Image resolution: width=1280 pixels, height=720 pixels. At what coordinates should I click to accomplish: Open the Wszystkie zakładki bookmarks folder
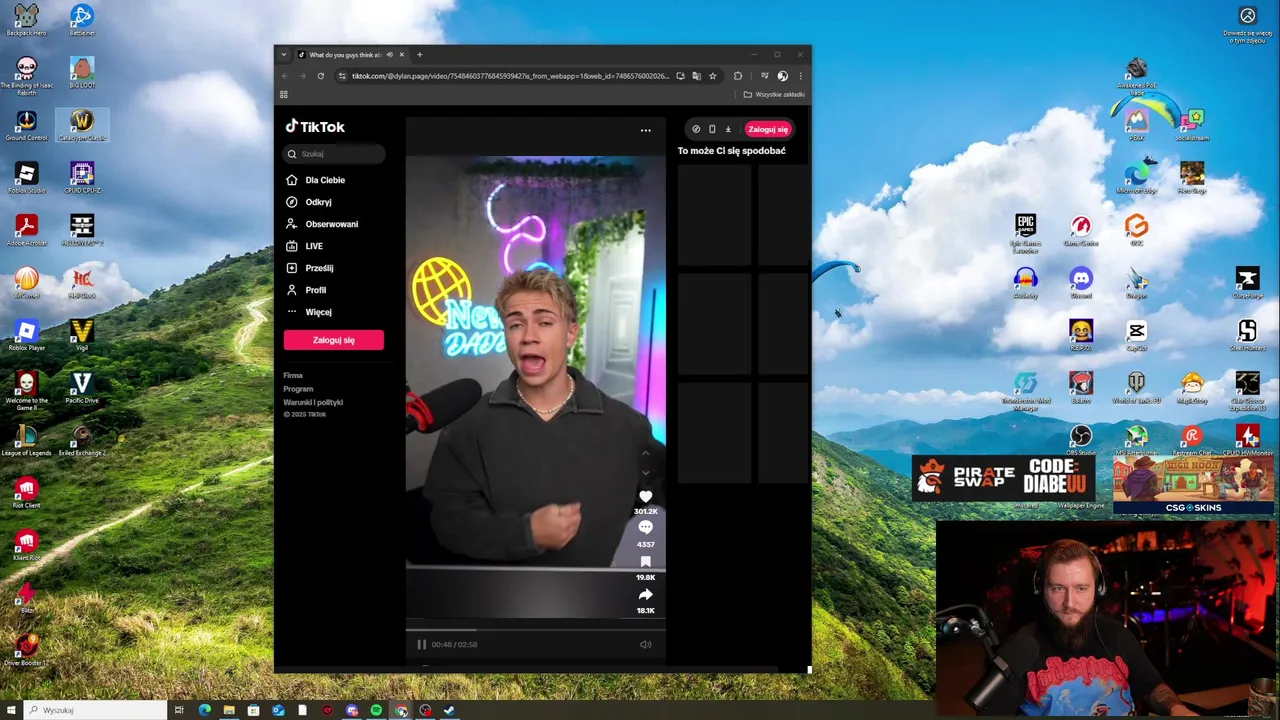[x=774, y=95]
